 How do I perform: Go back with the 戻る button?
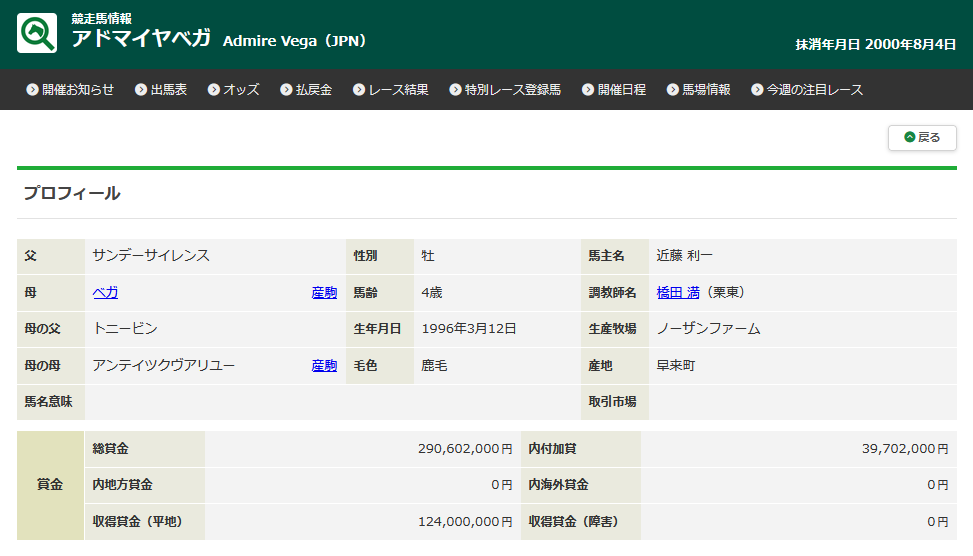[922, 138]
